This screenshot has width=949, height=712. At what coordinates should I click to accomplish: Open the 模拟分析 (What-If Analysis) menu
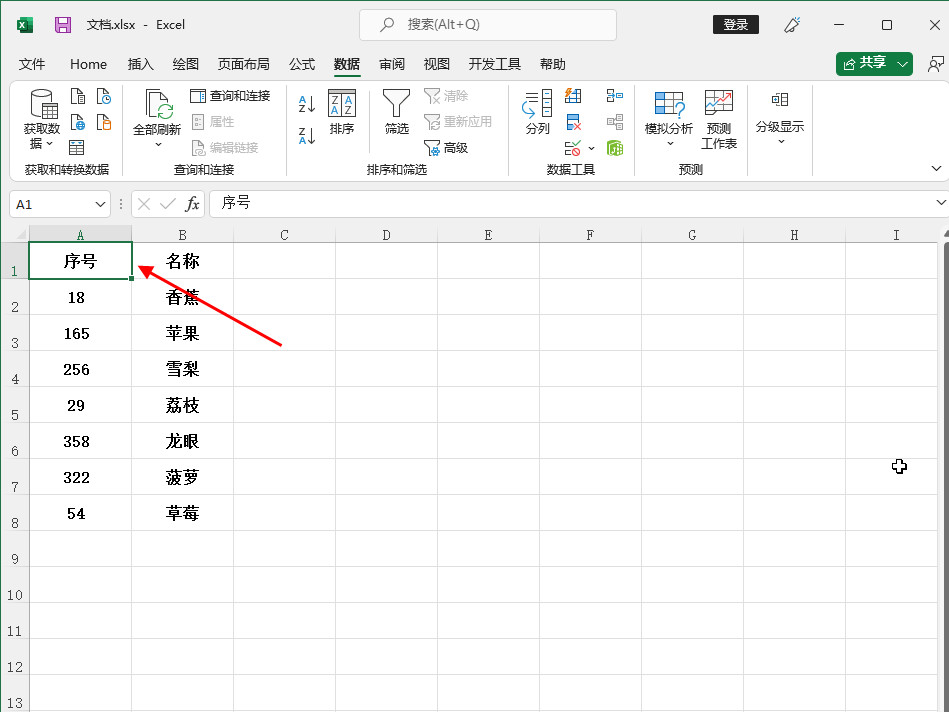coord(669,119)
